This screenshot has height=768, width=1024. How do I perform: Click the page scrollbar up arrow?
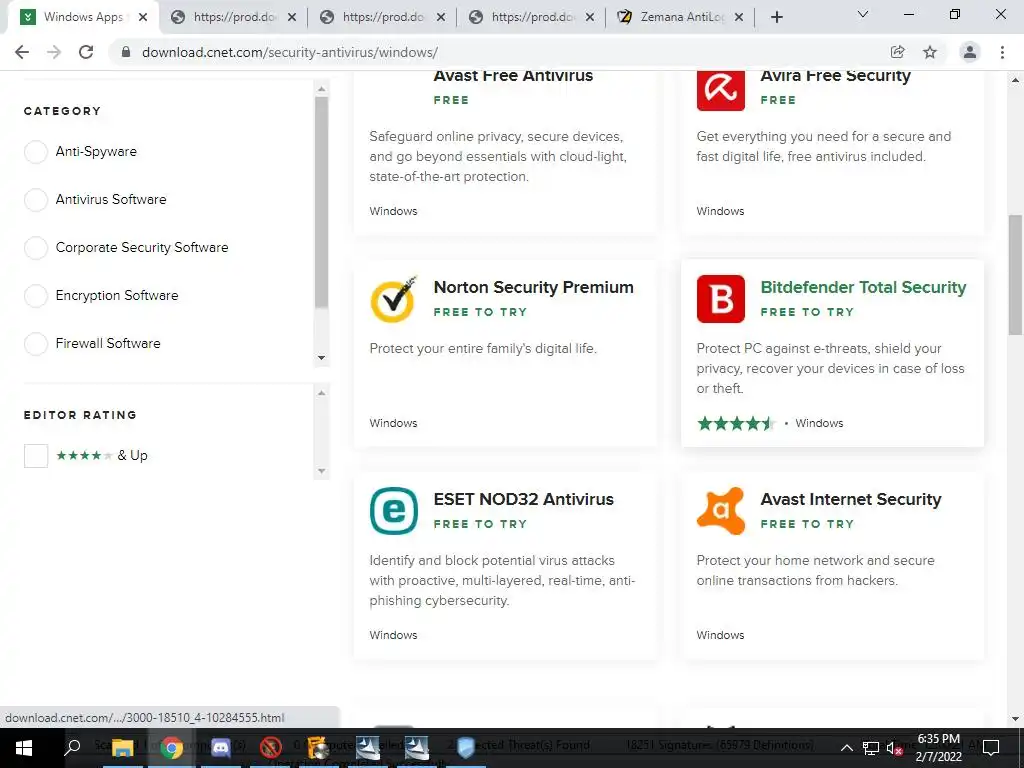(1016, 80)
